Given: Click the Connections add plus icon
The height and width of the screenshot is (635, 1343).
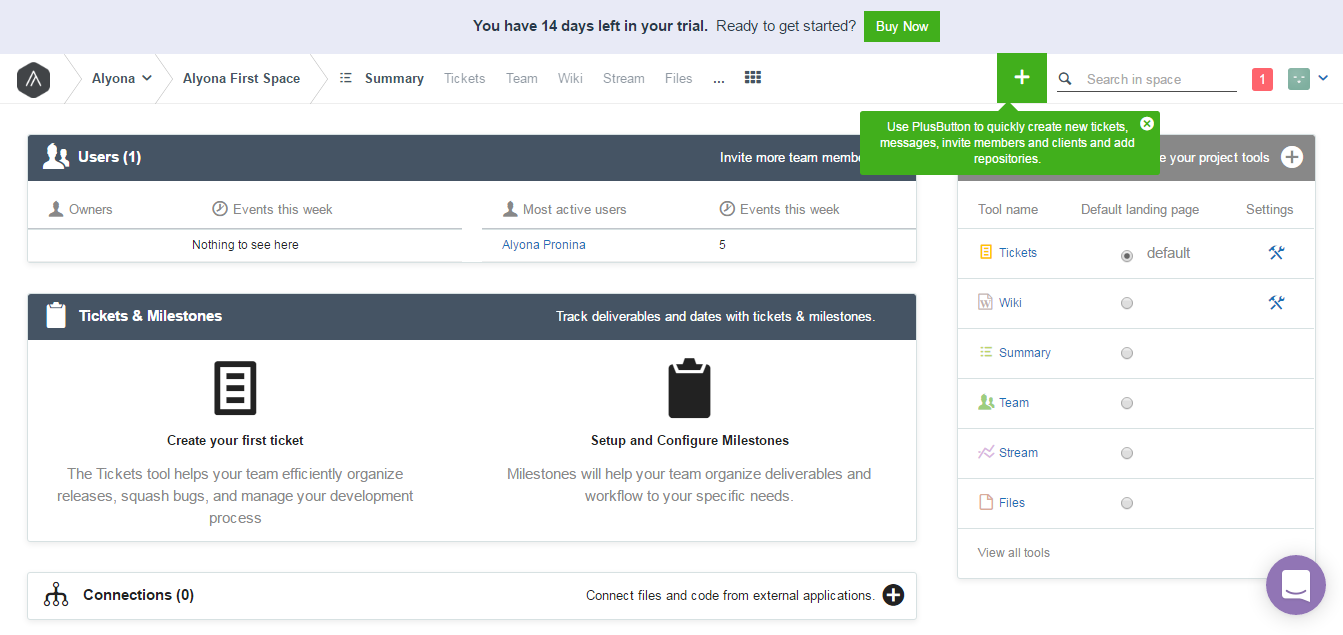Looking at the screenshot, I should (893, 595).
